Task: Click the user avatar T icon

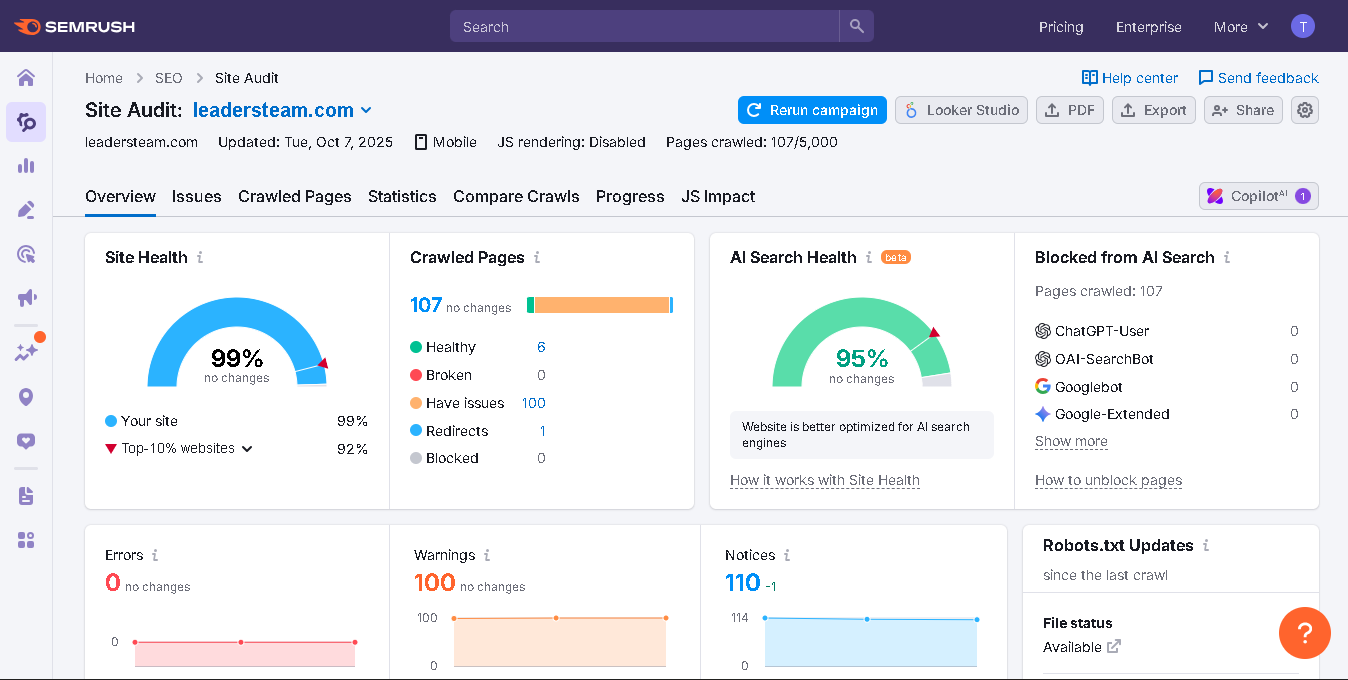Action: click(1302, 27)
